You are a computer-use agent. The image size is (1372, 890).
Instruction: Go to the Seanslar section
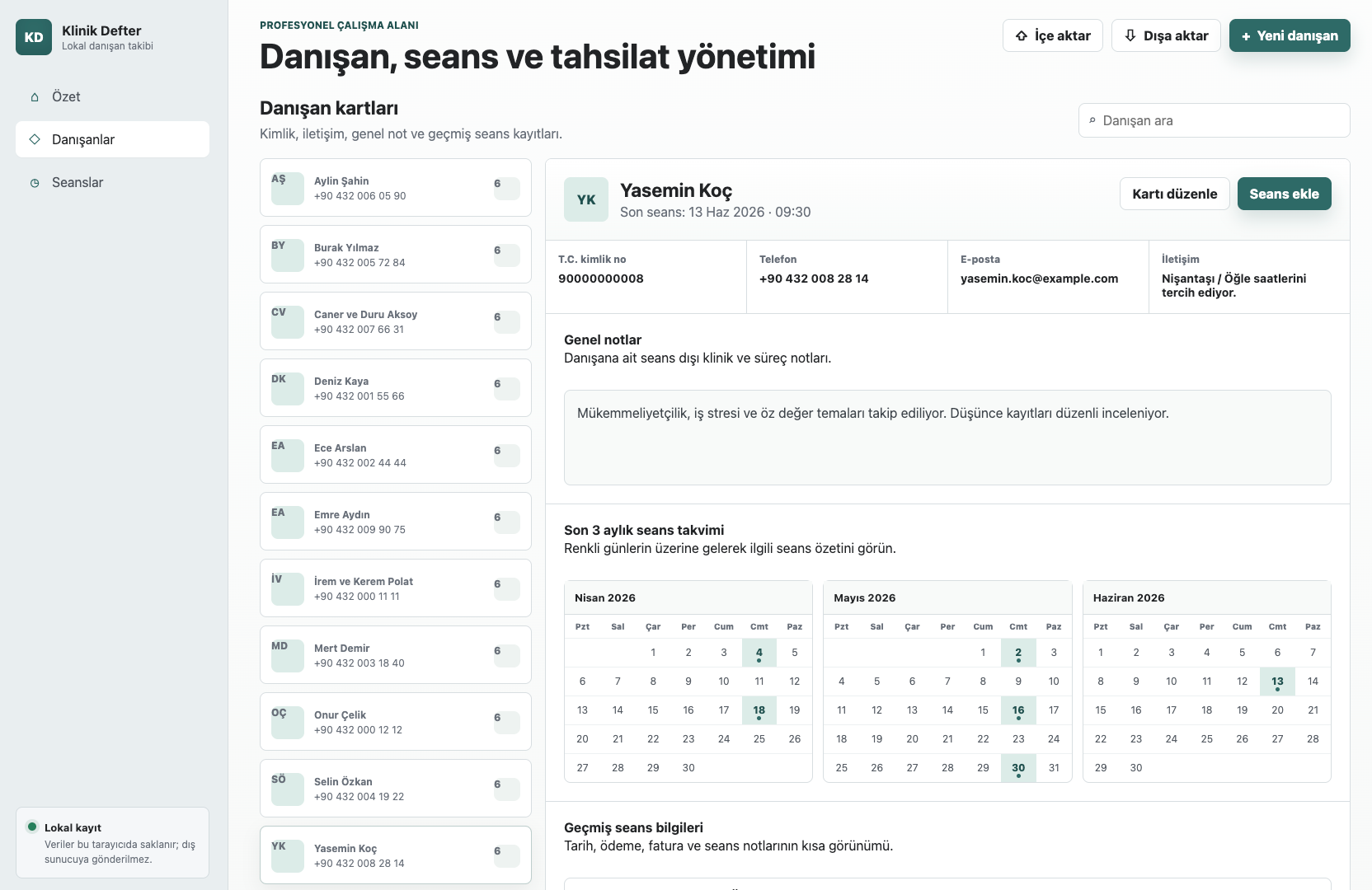(x=112, y=182)
